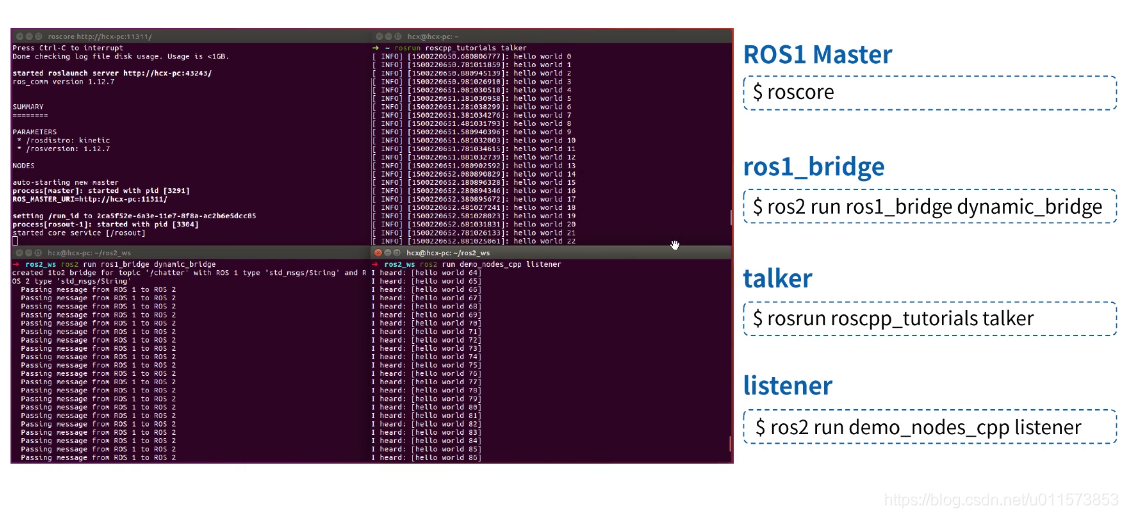This screenshot has height=518, width=1128.
Task: Click 'process[rosout-1]: started with pid [3304]'
Action: [106, 224]
